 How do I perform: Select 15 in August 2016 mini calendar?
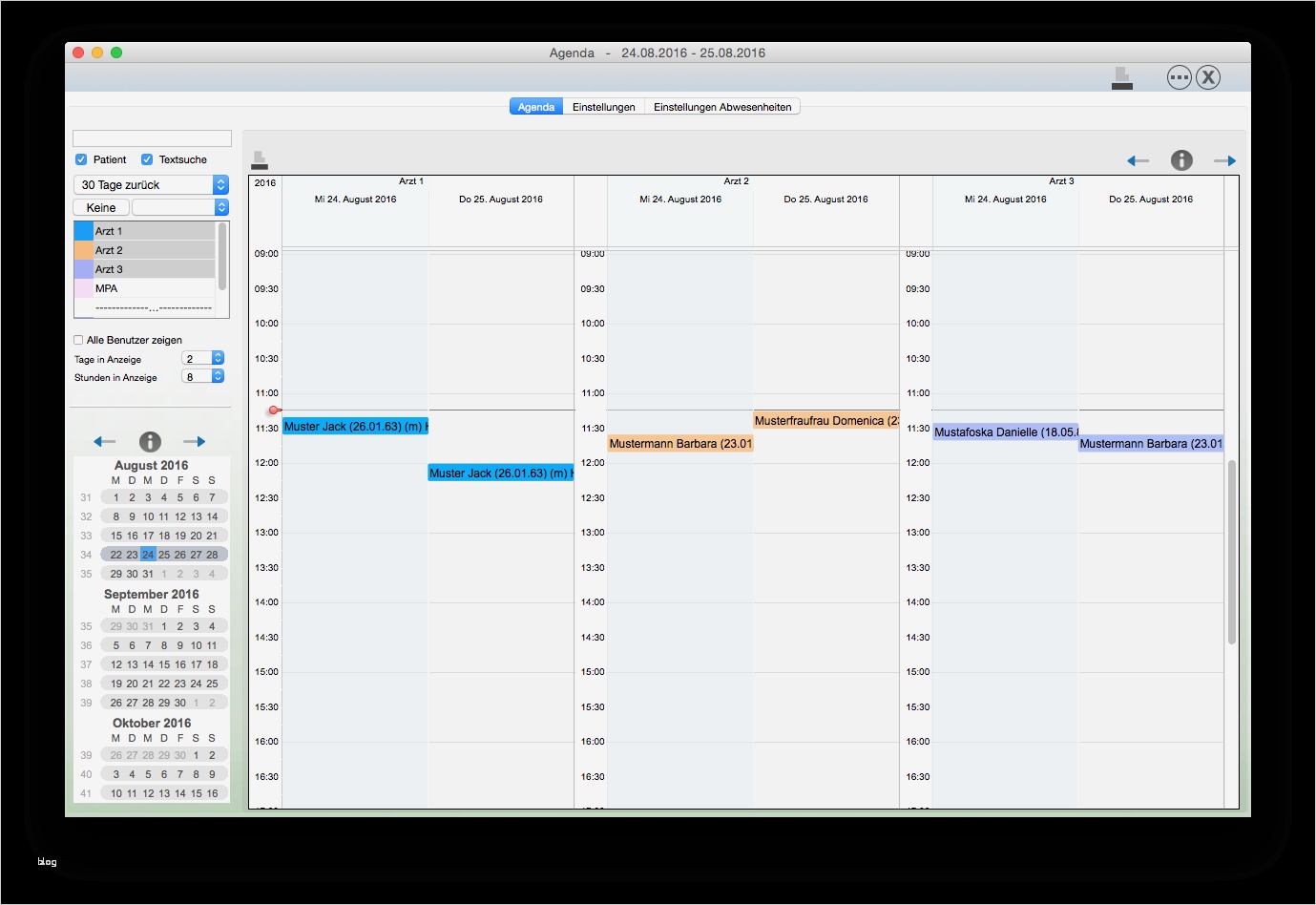[116, 536]
